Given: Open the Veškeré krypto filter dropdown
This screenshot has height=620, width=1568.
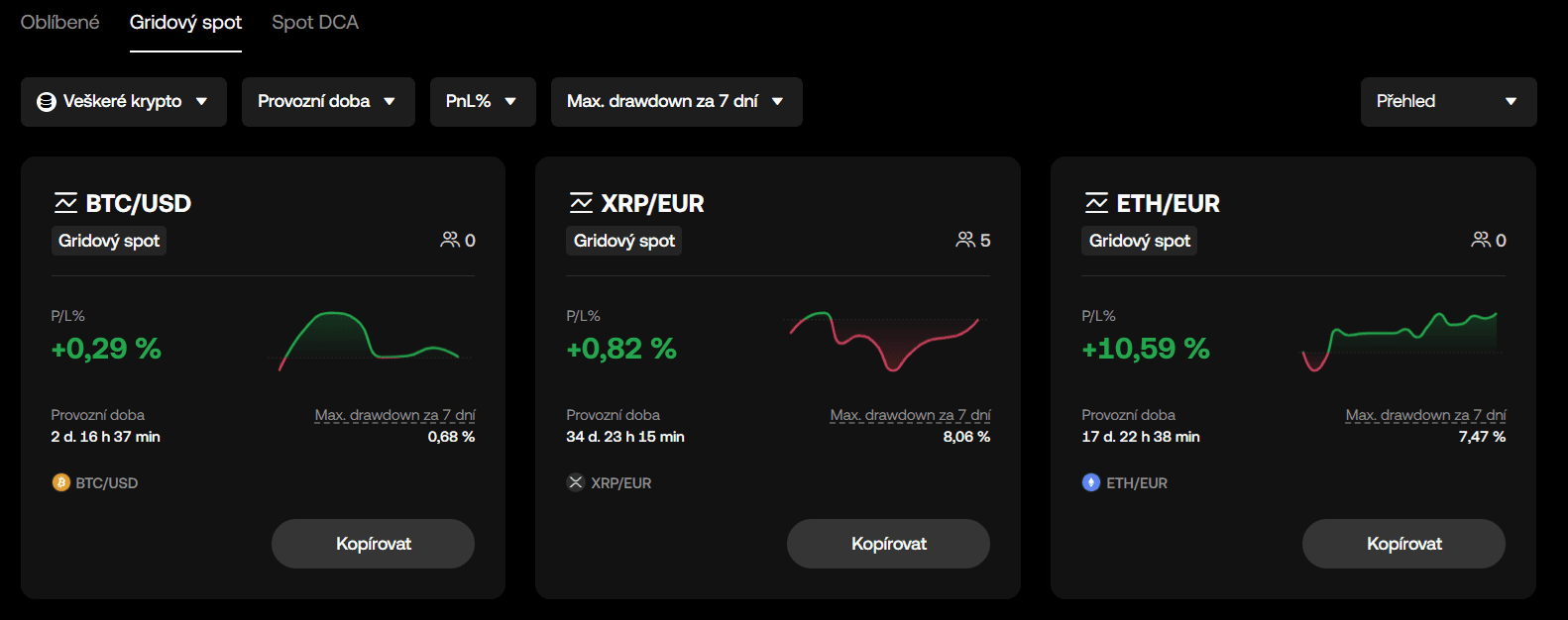Looking at the screenshot, I should click(x=124, y=102).
